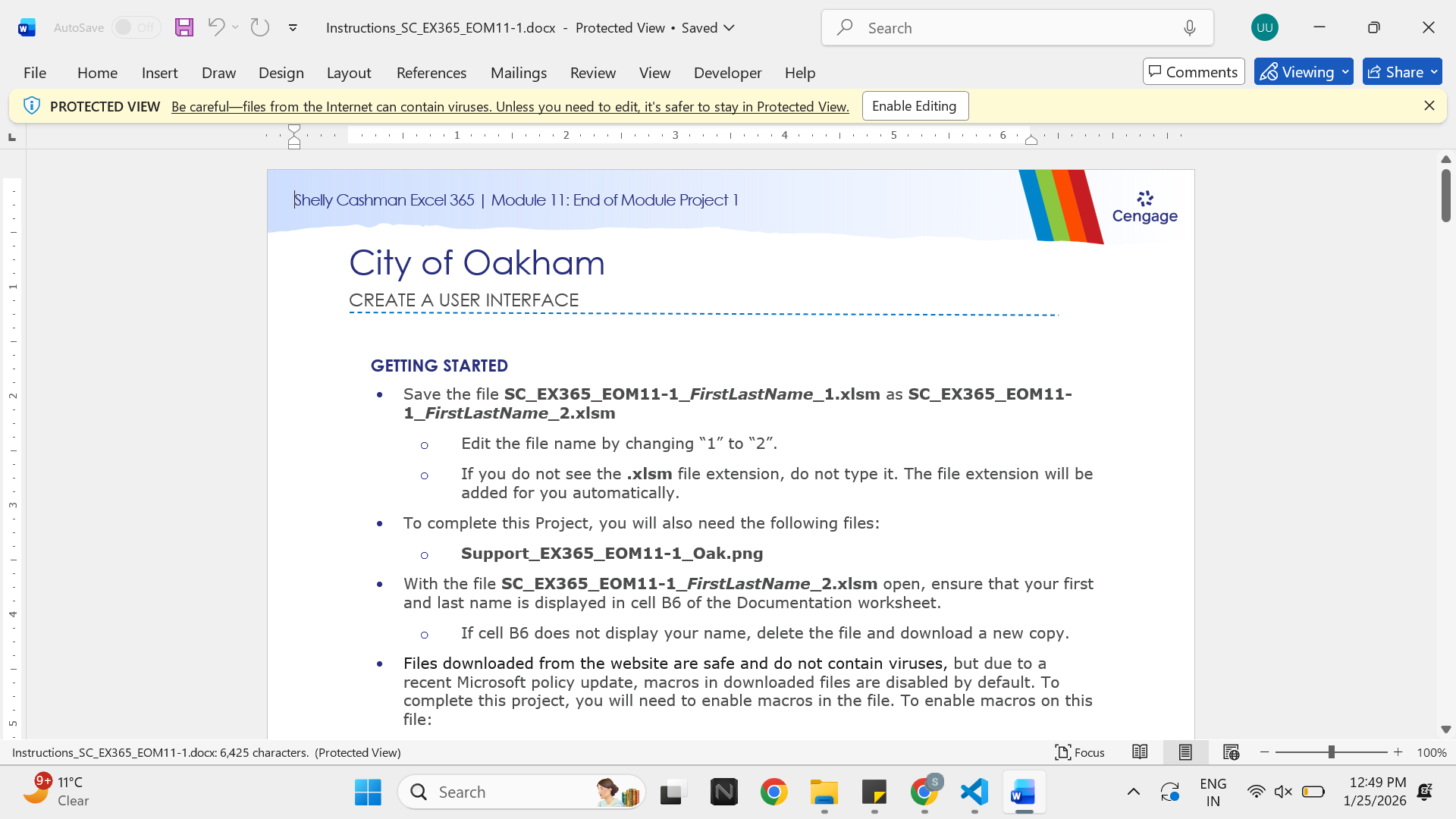The image size is (1456, 819).
Task: Open the Share dropdown button
Action: tap(1402, 72)
